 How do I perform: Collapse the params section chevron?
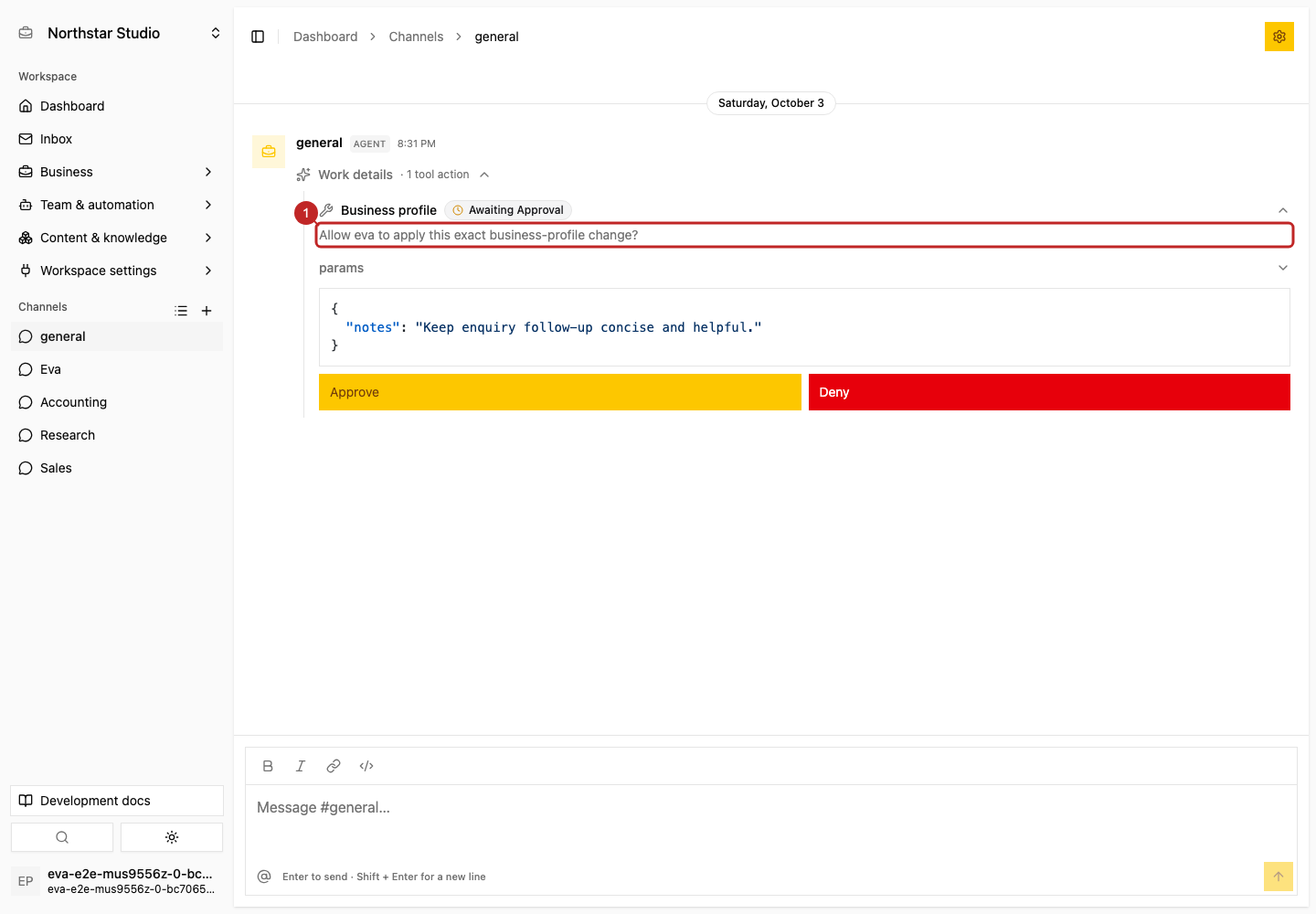point(1283,268)
